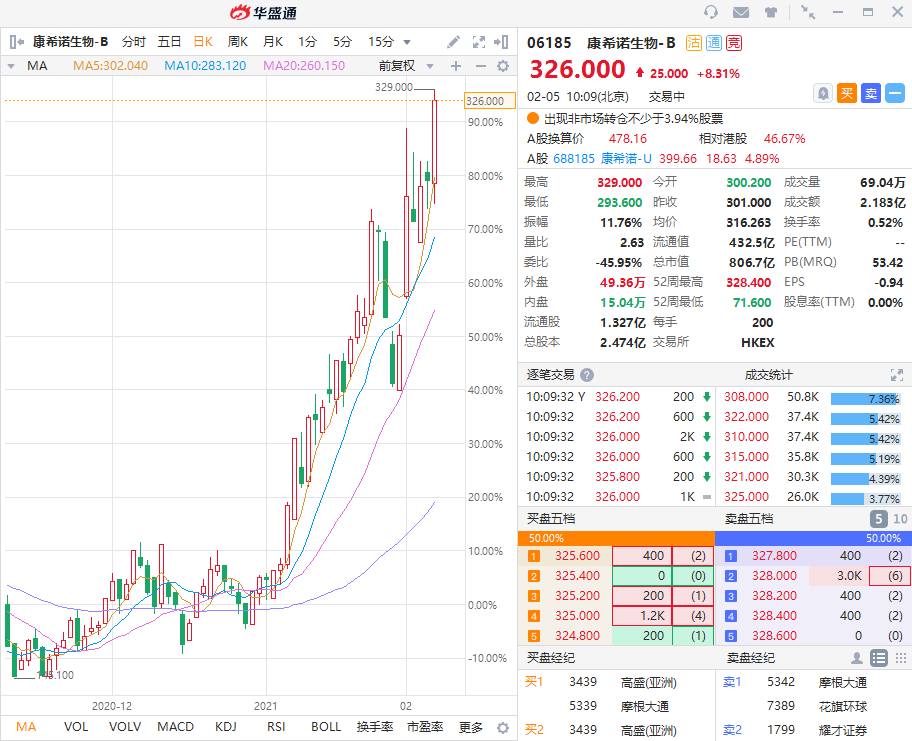Switch to 1分 one-minute chart

(307, 42)
